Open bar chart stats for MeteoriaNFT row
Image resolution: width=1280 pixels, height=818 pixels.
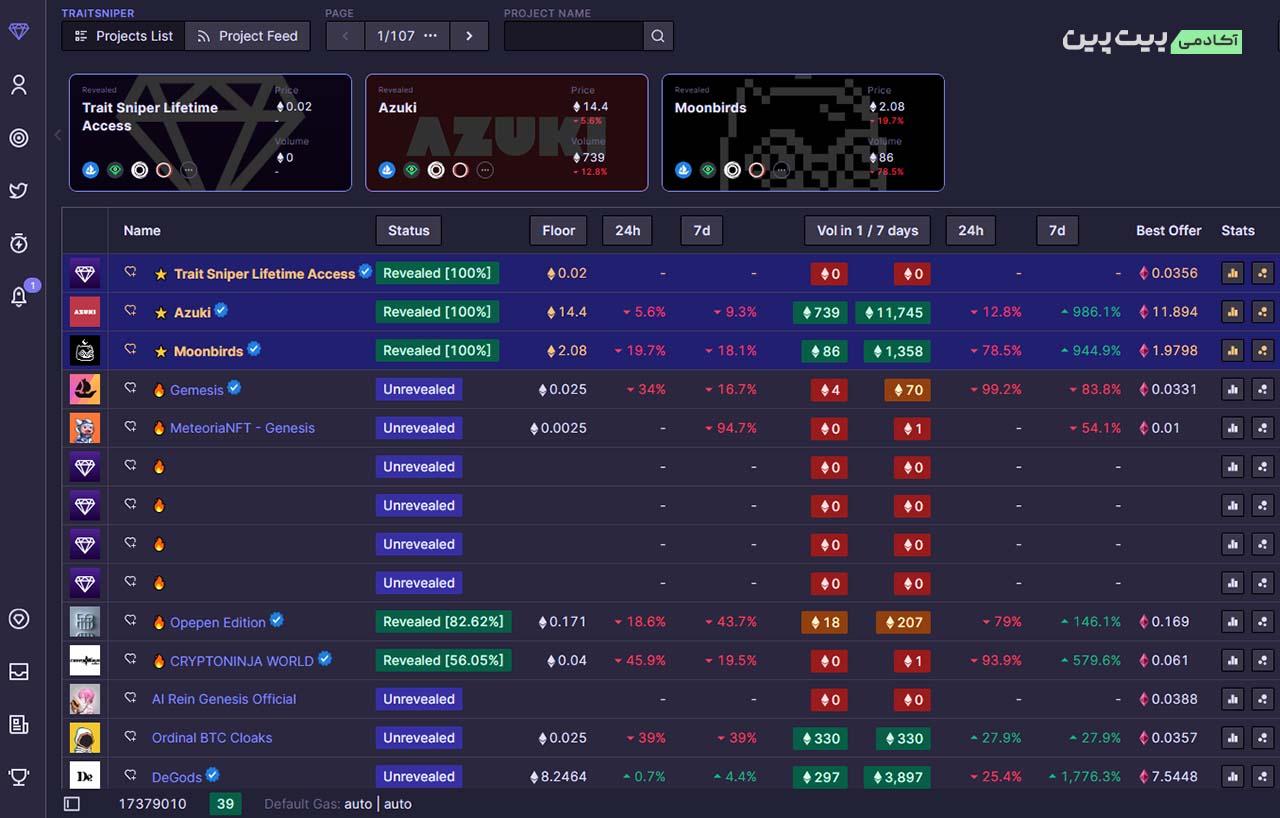(1232, 428)
